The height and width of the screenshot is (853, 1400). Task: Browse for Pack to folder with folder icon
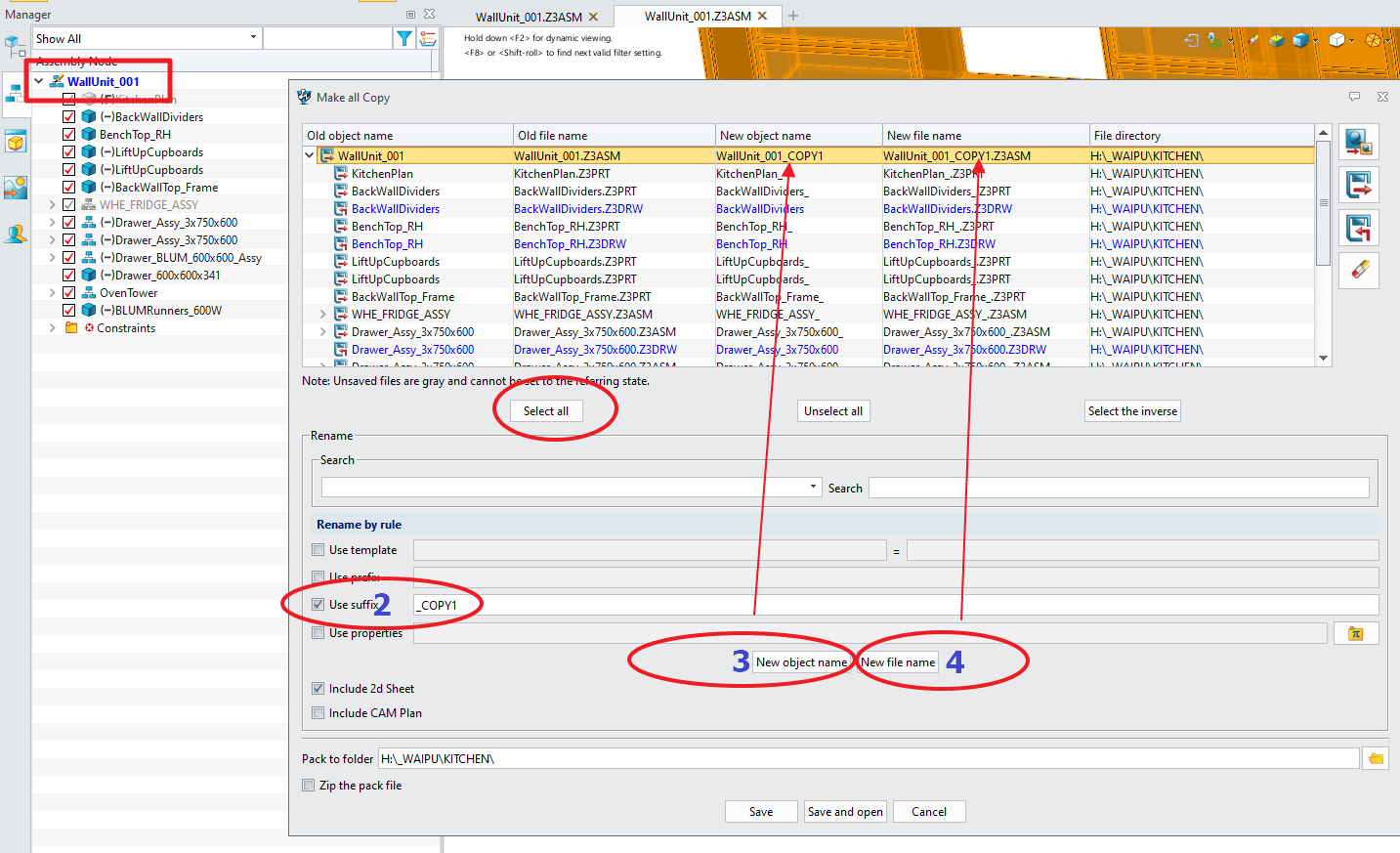tap(1376, 758)
